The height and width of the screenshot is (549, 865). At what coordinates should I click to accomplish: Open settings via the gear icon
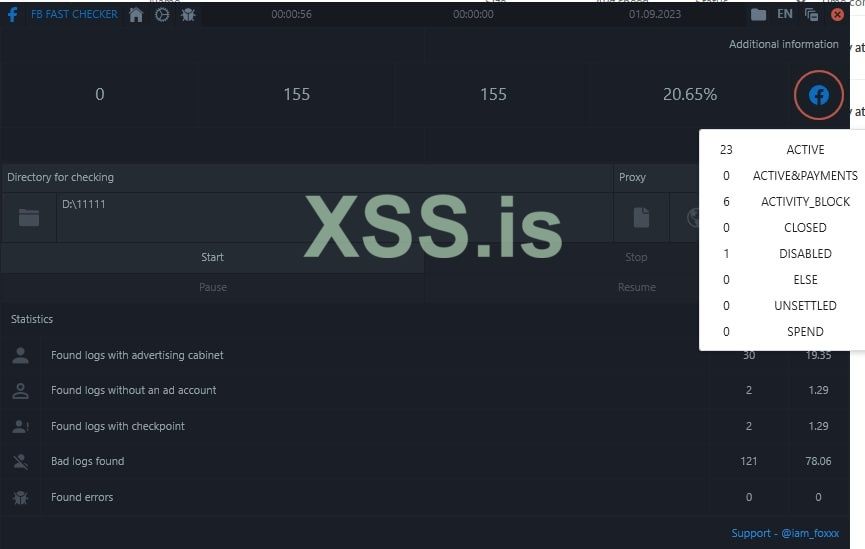click(x=162, y=15)
